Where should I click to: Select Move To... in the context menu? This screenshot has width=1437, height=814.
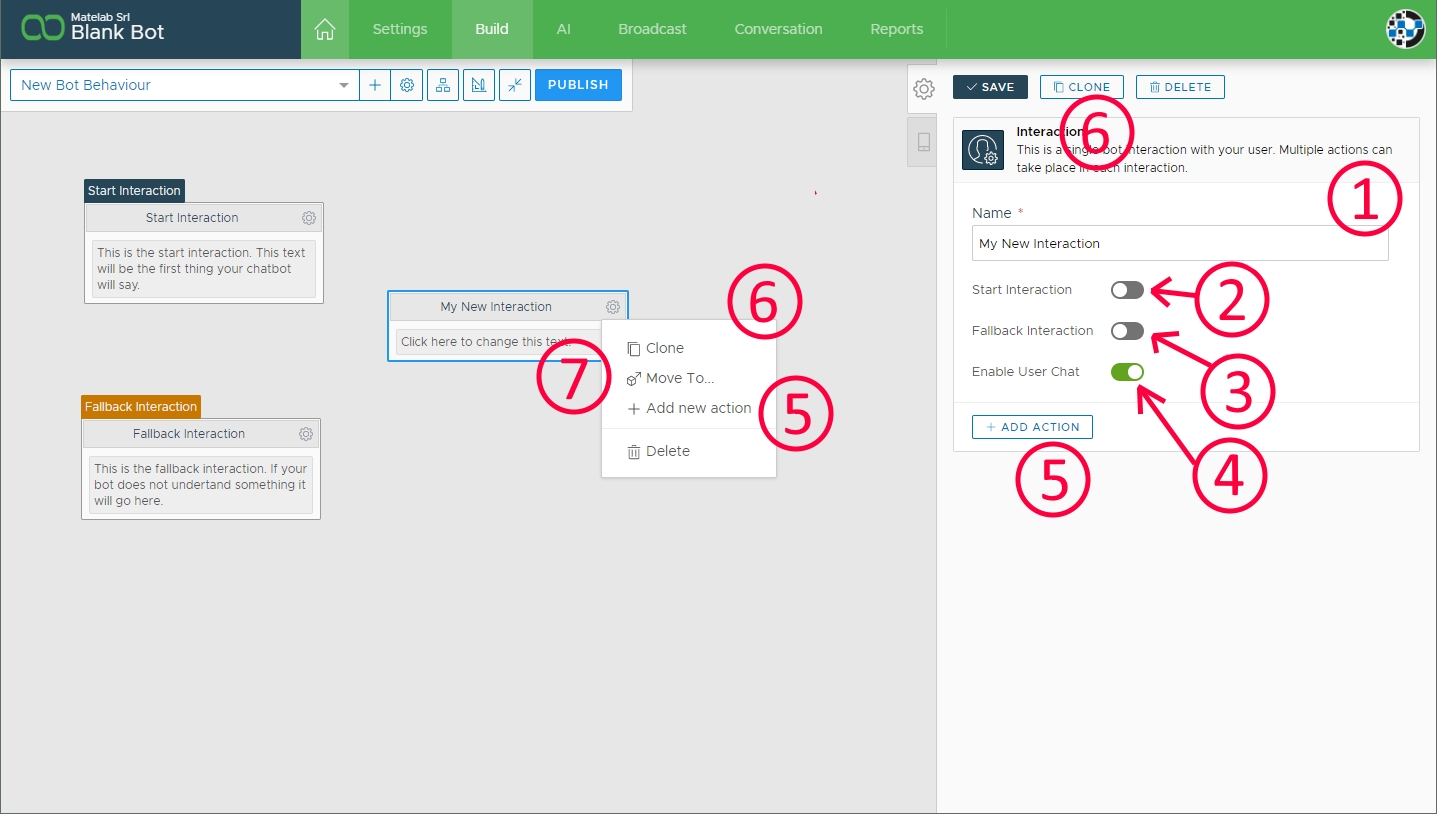tap(679, 378)
